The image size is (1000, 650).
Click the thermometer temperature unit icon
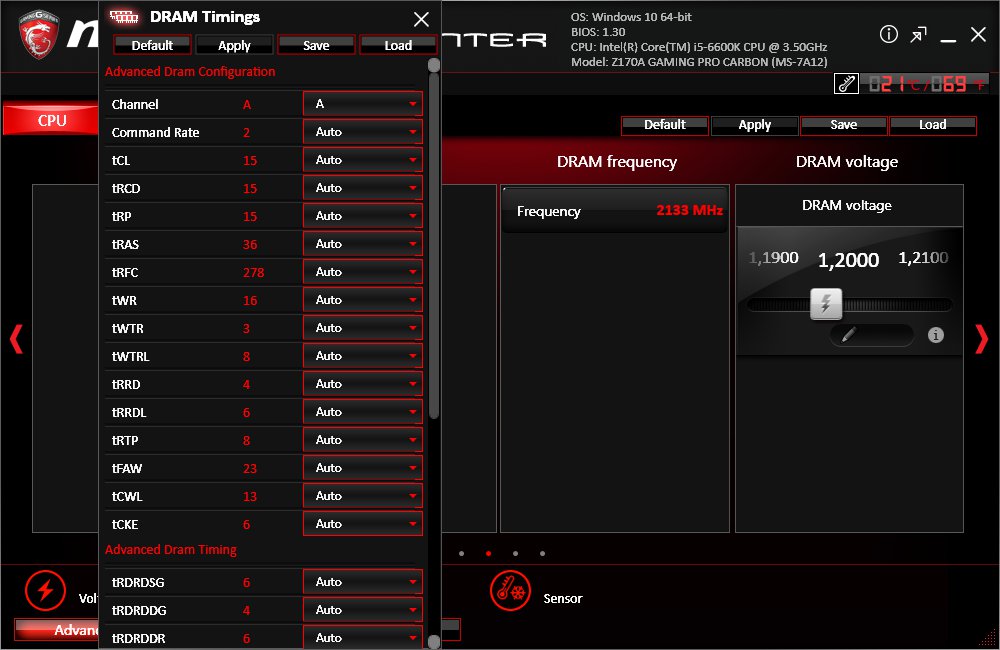coord(846,84)
